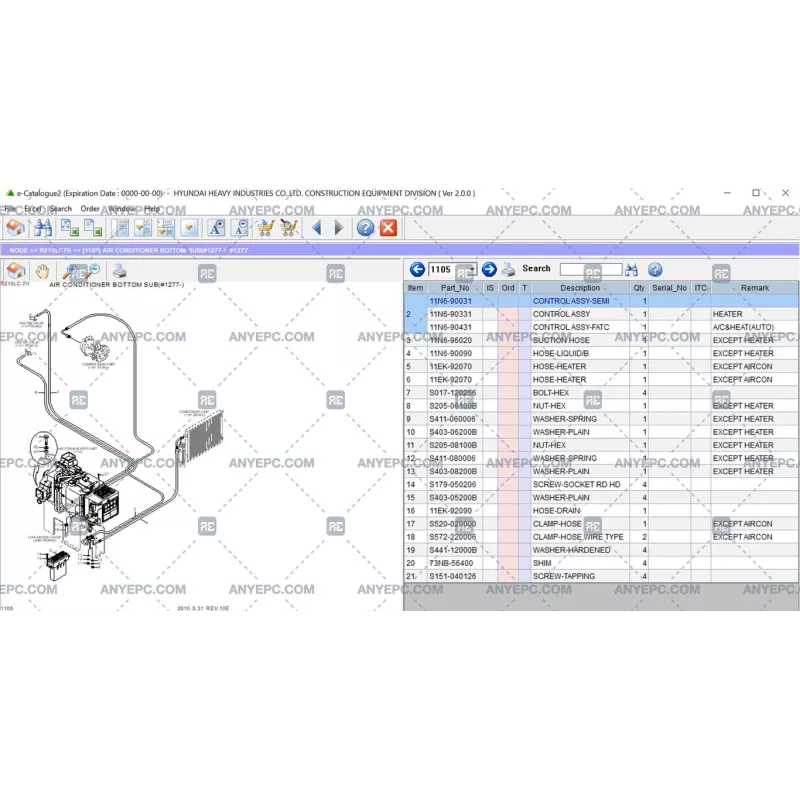Click the blue back navigation arrow on main toolbar
The height and width of the screenshot is (800, 800).
coord(315,230)
